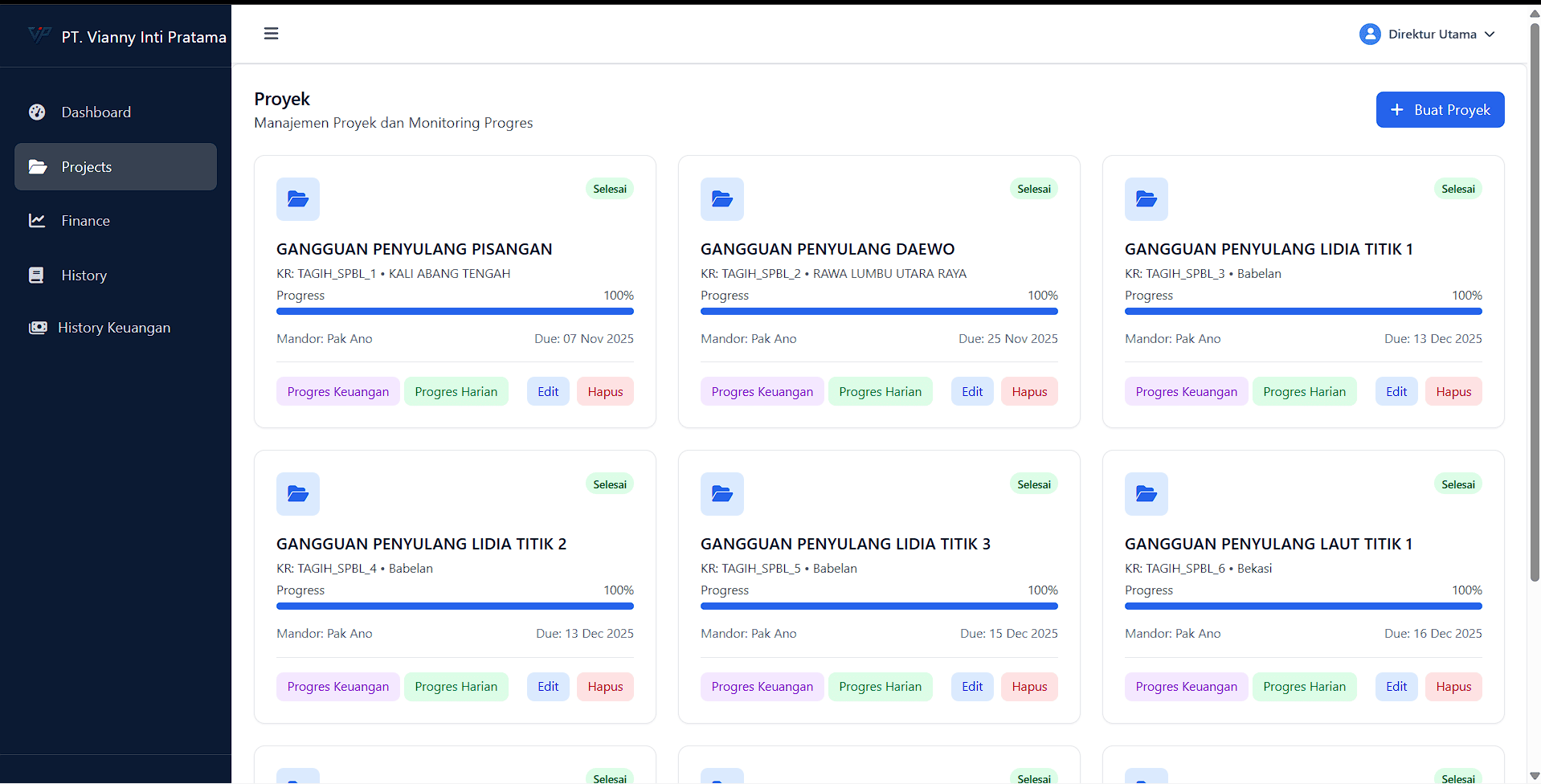Click the Direktur Utama user avatar icon
The width and height of the screenshot is (1541, 784).
tap(1369, 34)
